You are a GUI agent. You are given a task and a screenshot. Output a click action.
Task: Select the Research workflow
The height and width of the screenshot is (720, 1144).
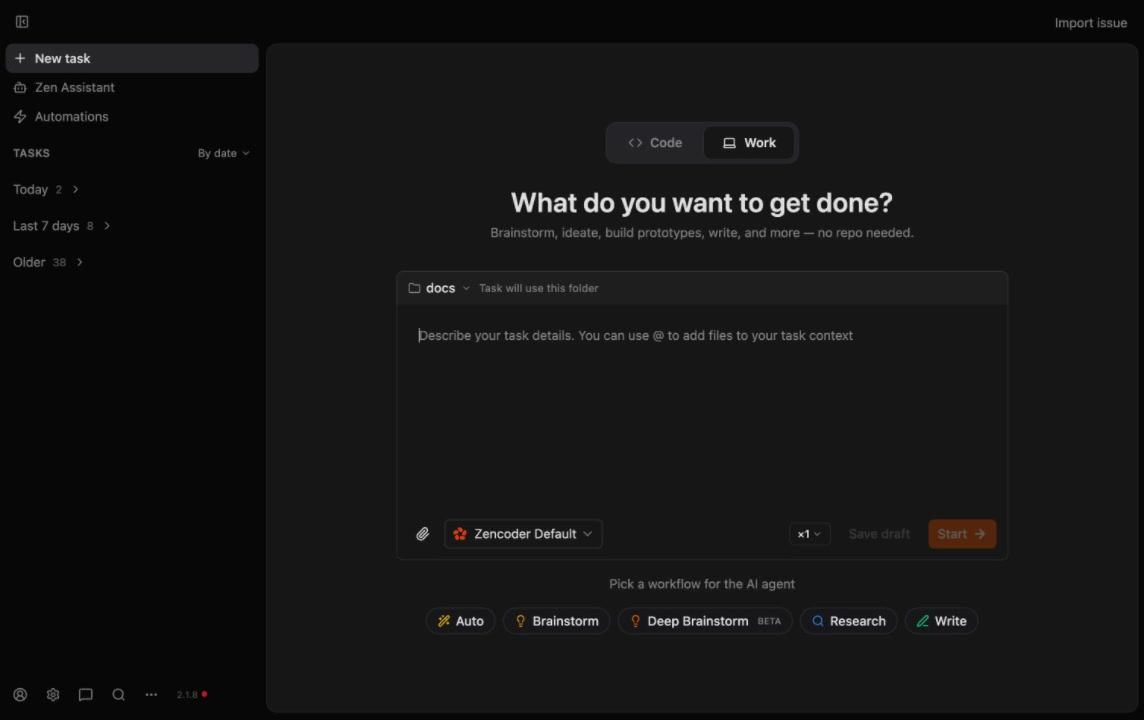(848, 621)
